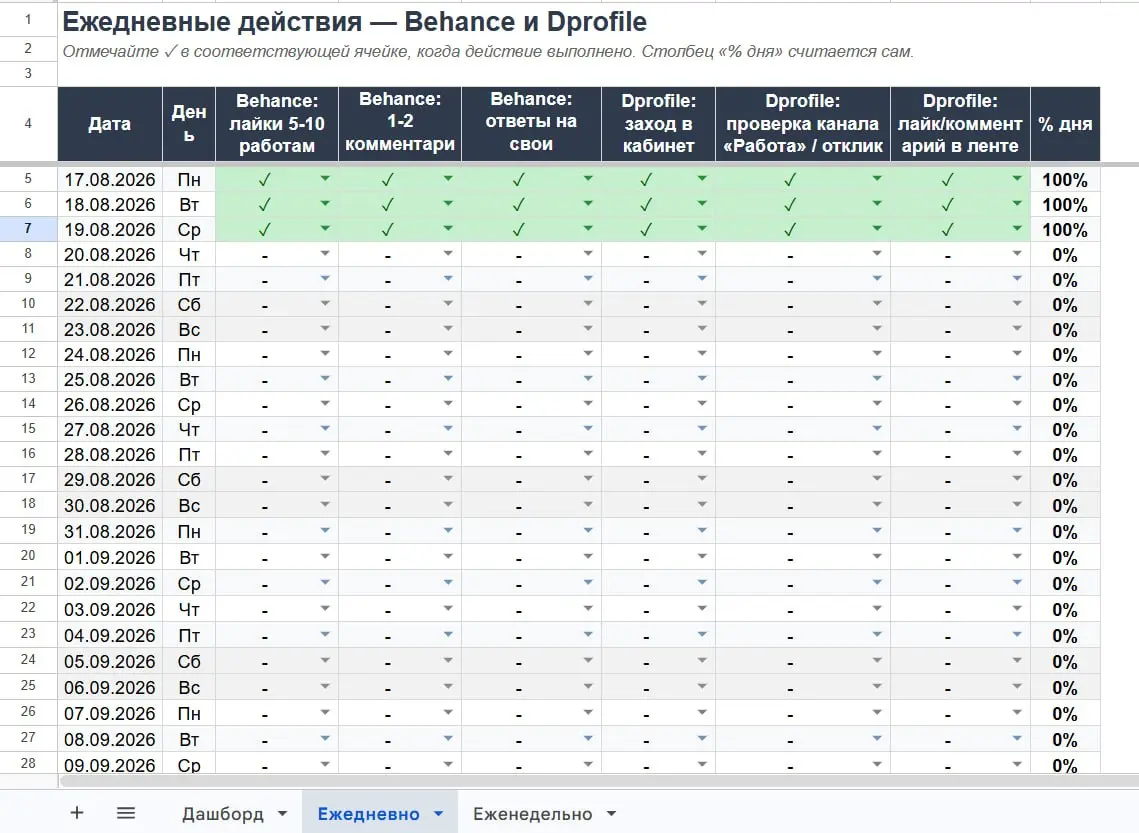Switch to the Дашборд sheet tab
1139x833 pixels.
222,813
